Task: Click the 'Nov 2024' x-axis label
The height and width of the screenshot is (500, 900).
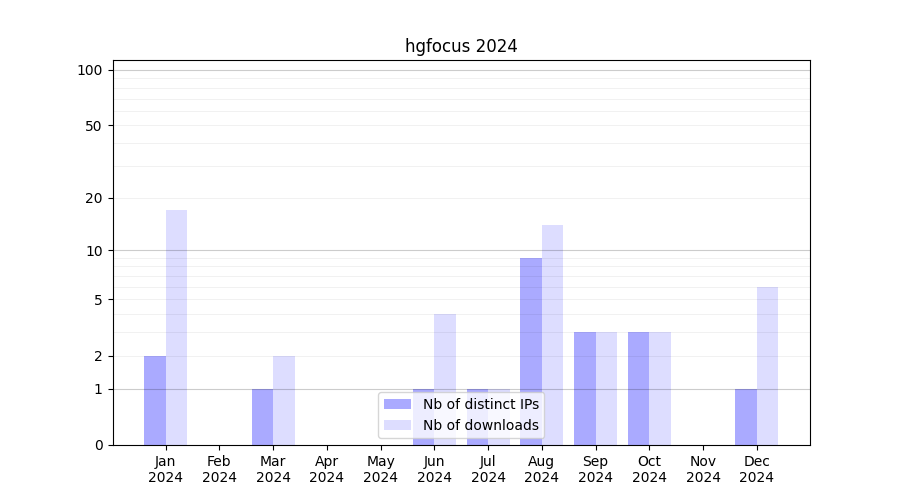Action: coord(703,469)
